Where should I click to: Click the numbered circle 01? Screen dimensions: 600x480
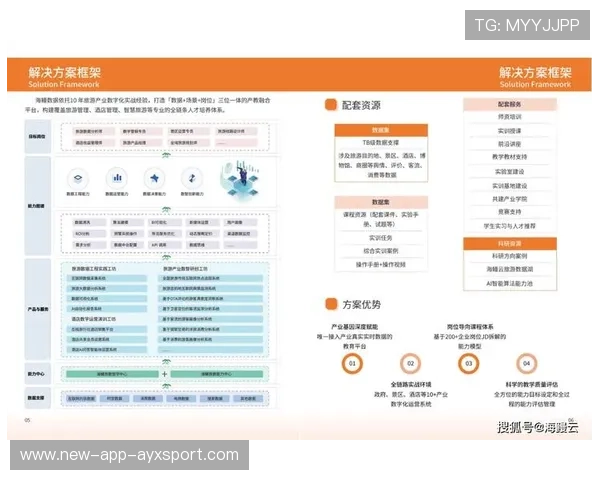[352, 363]
